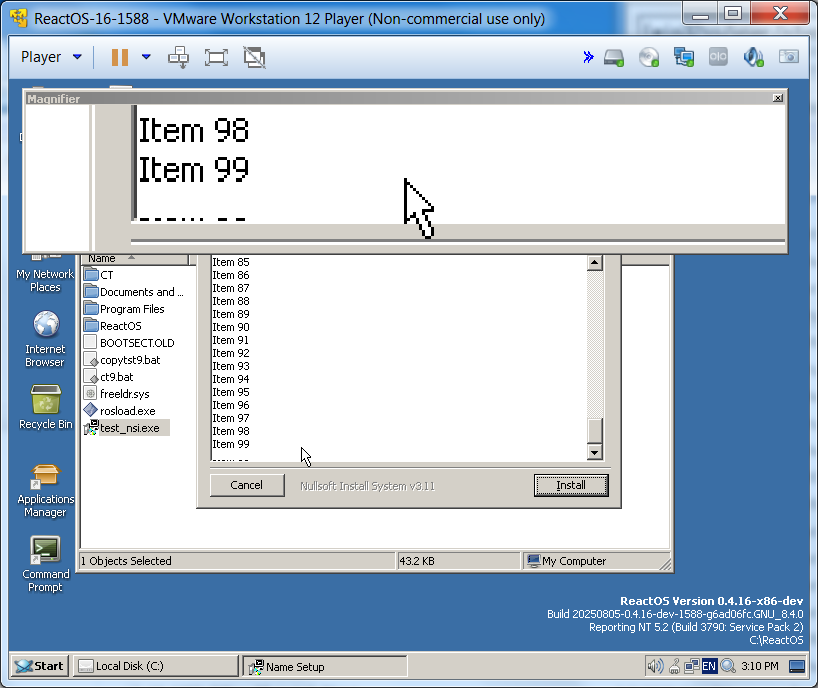Click the volume tray icon
Viewport: 818px width, 688px height.
655,666
